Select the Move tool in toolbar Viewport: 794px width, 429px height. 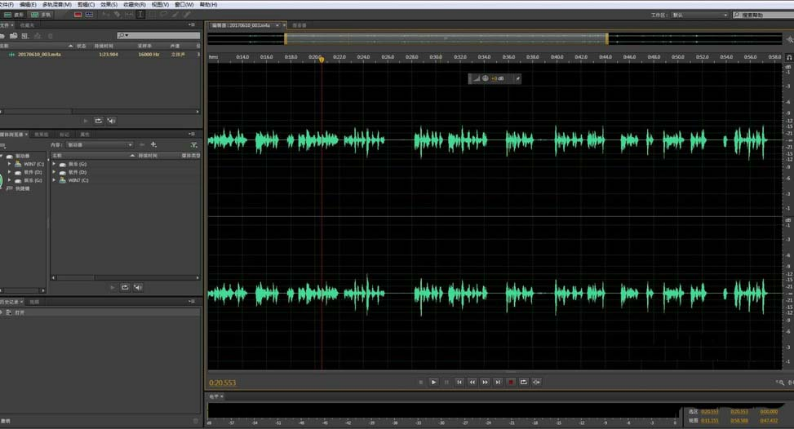point(106,15)
